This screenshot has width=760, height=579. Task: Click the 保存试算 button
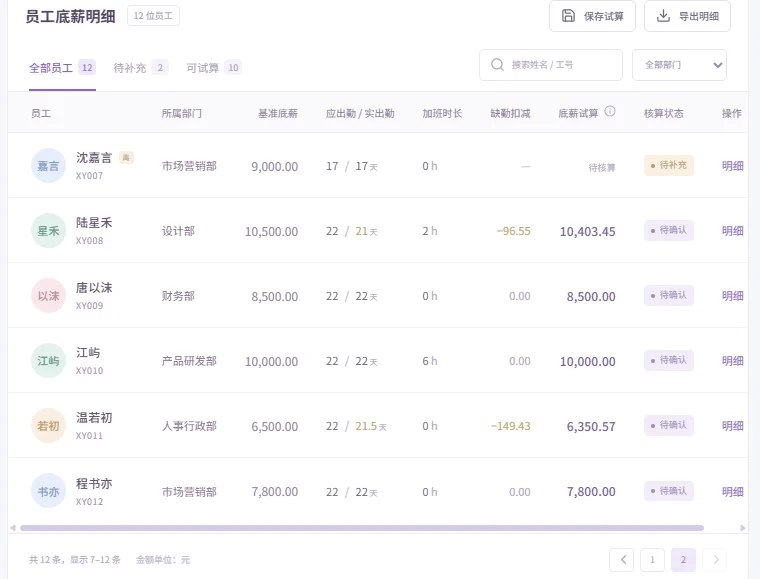pyautogui.click(x=592, y=16)
